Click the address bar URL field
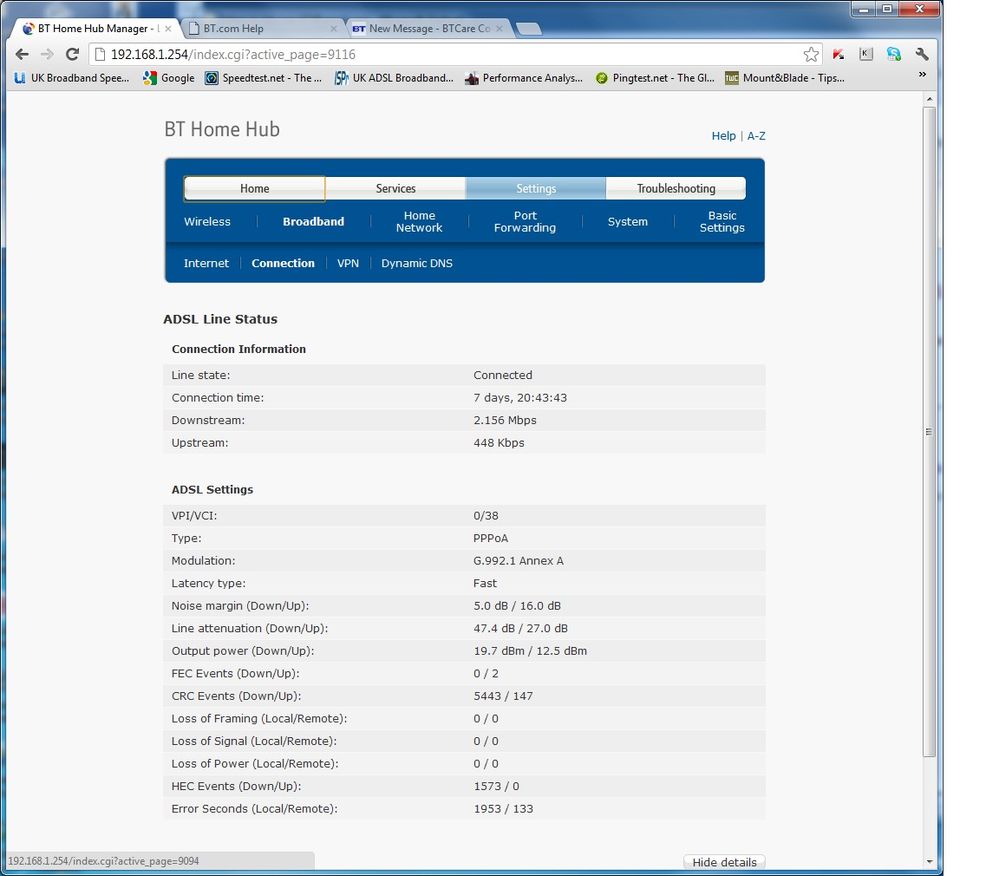 pyautogui.click(x=446, y=54)
